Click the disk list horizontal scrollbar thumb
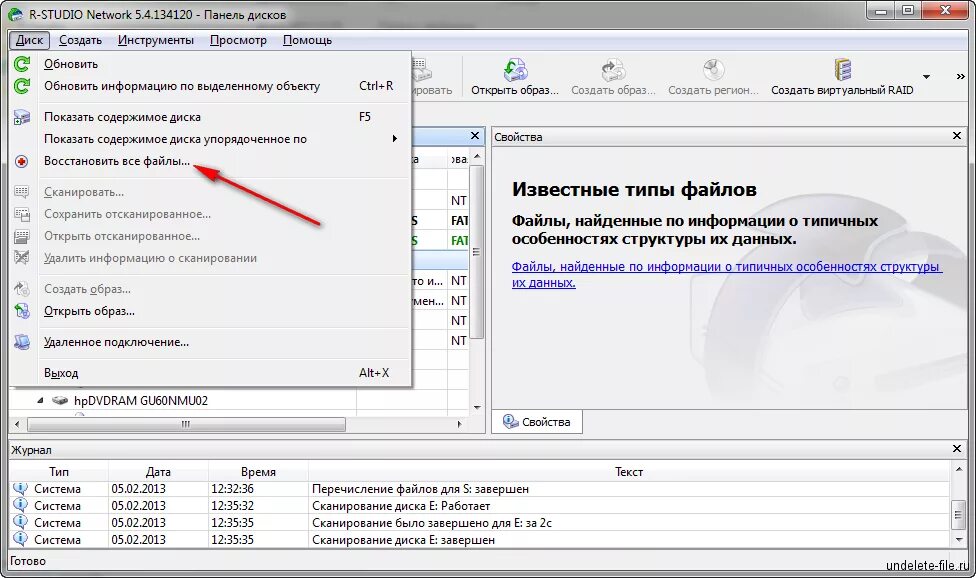 186,424
